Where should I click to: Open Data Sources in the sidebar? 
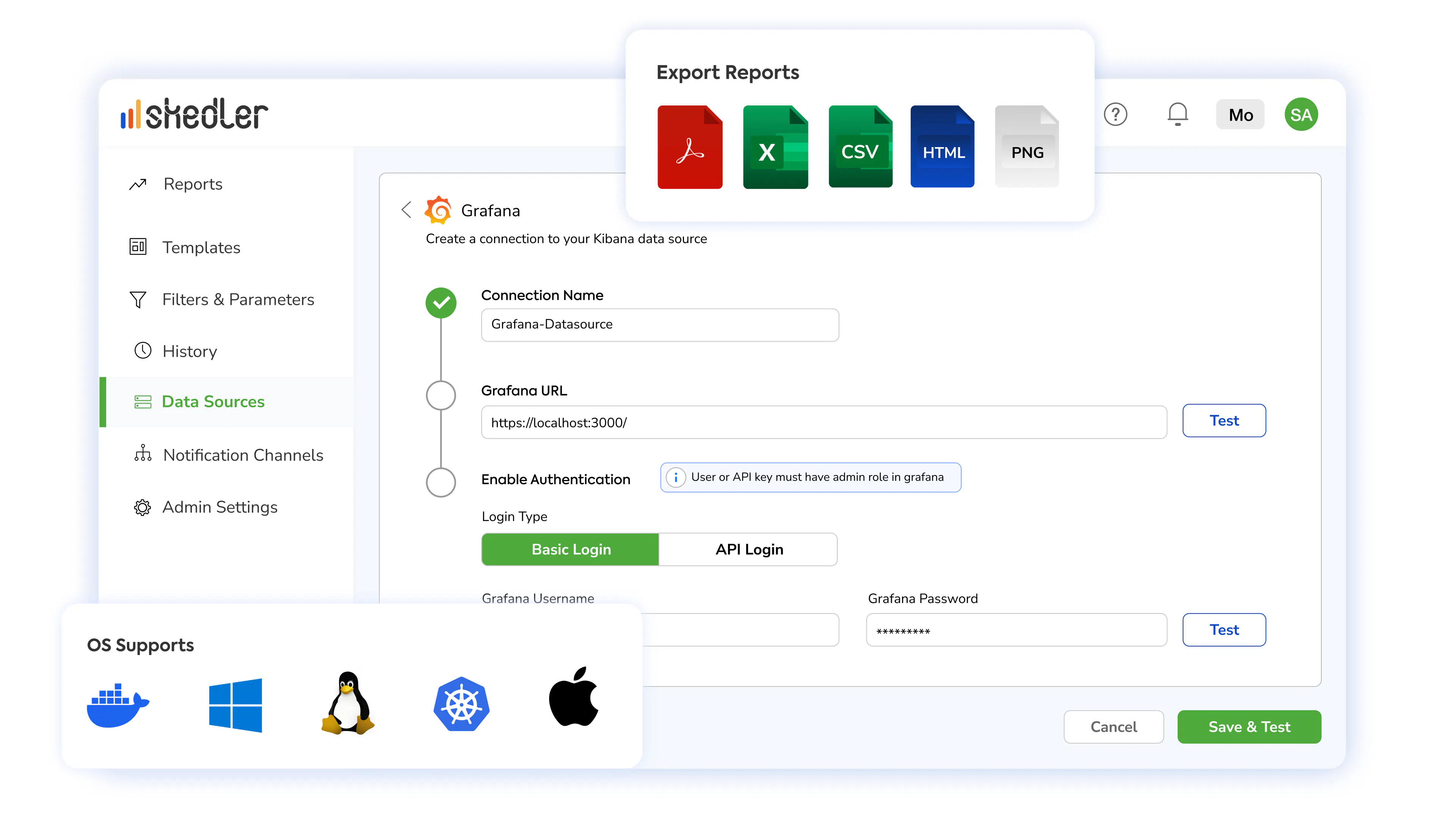coord(226,402)
